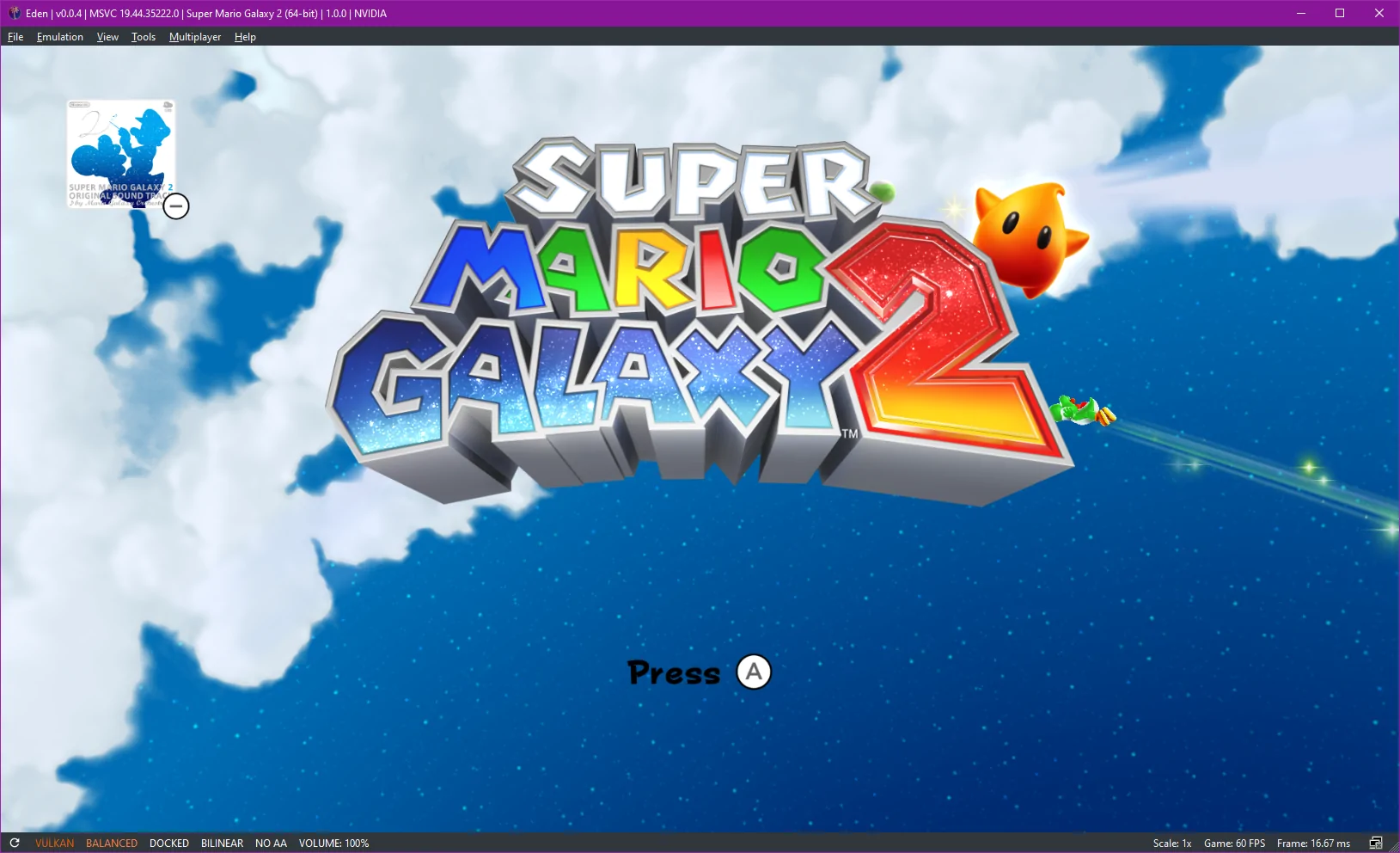Click the reload icon in status bar
Screen dimensions: 1400x853
click(15, 843)
